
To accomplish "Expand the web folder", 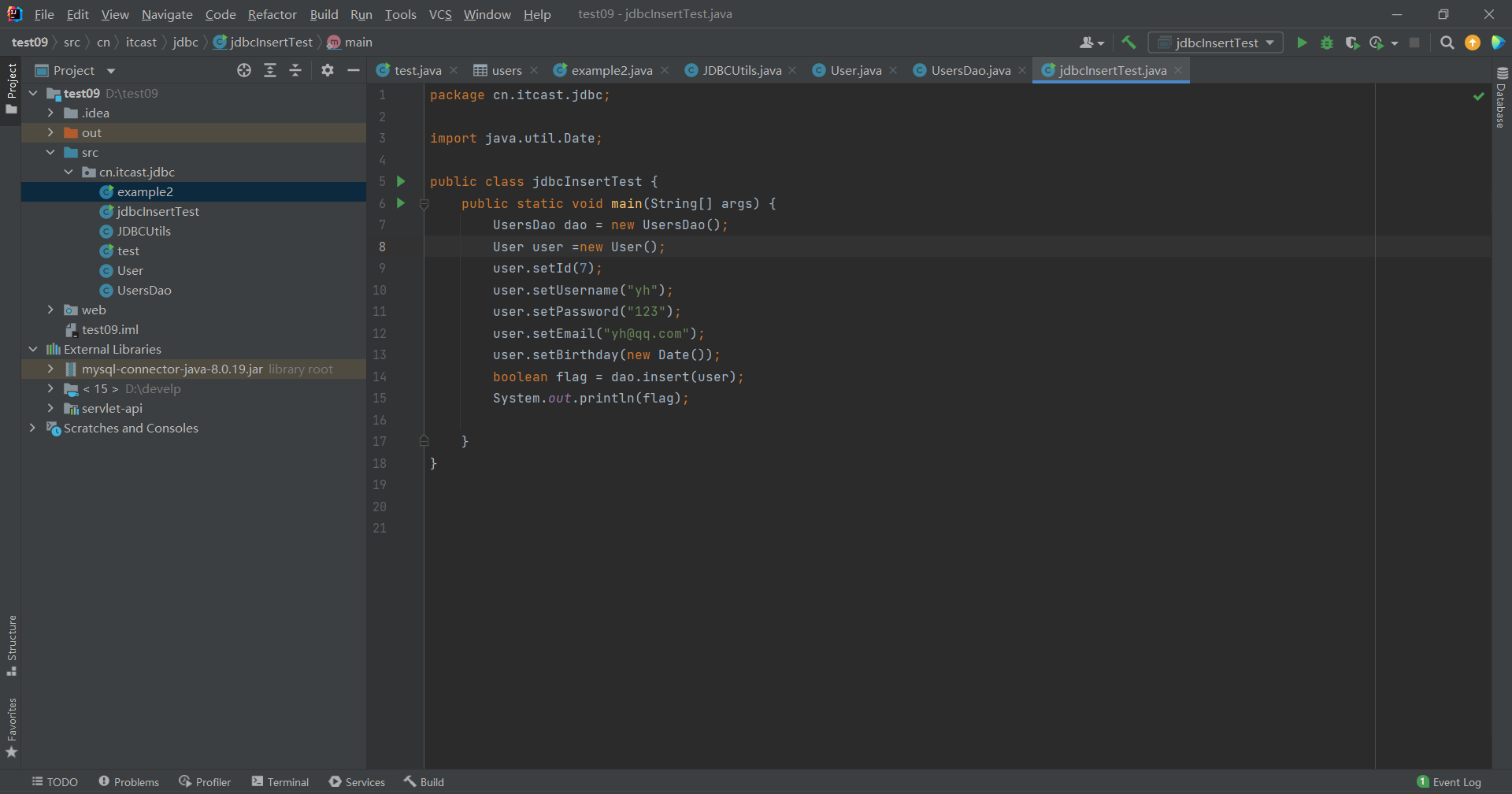I will click(x=50, y=310).
